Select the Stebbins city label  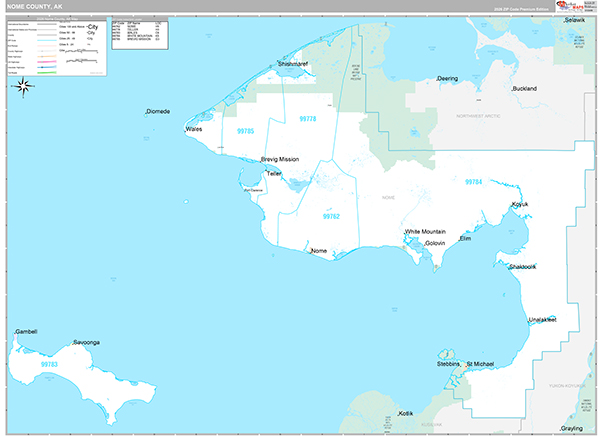(x=448, y=364)
